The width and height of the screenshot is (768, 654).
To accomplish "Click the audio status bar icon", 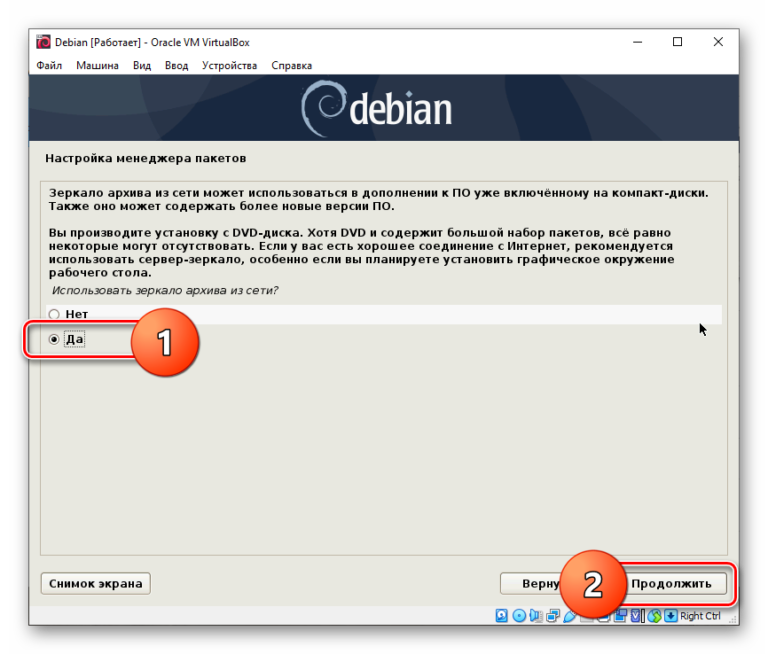I will [x=535, y=615].
